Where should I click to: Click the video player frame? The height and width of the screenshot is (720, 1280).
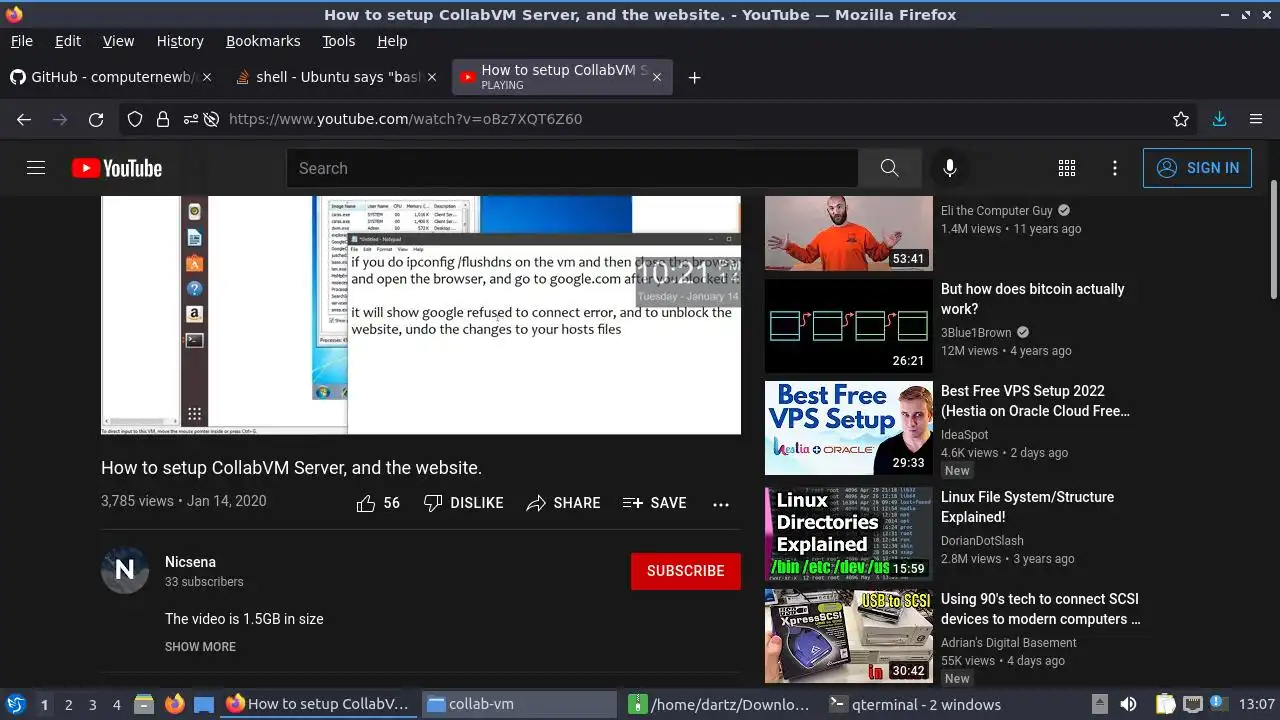pos(421,315)
